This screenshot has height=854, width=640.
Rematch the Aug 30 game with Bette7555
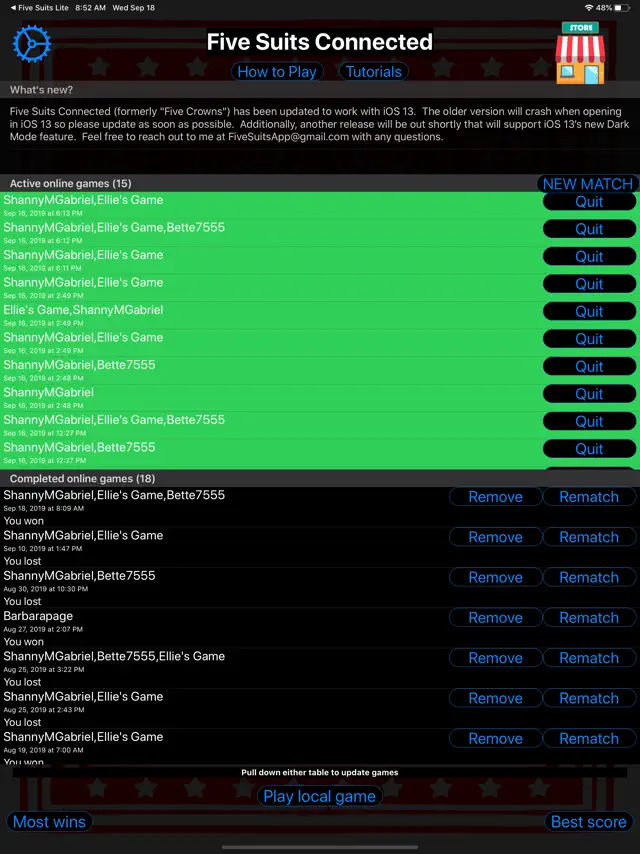589,577
